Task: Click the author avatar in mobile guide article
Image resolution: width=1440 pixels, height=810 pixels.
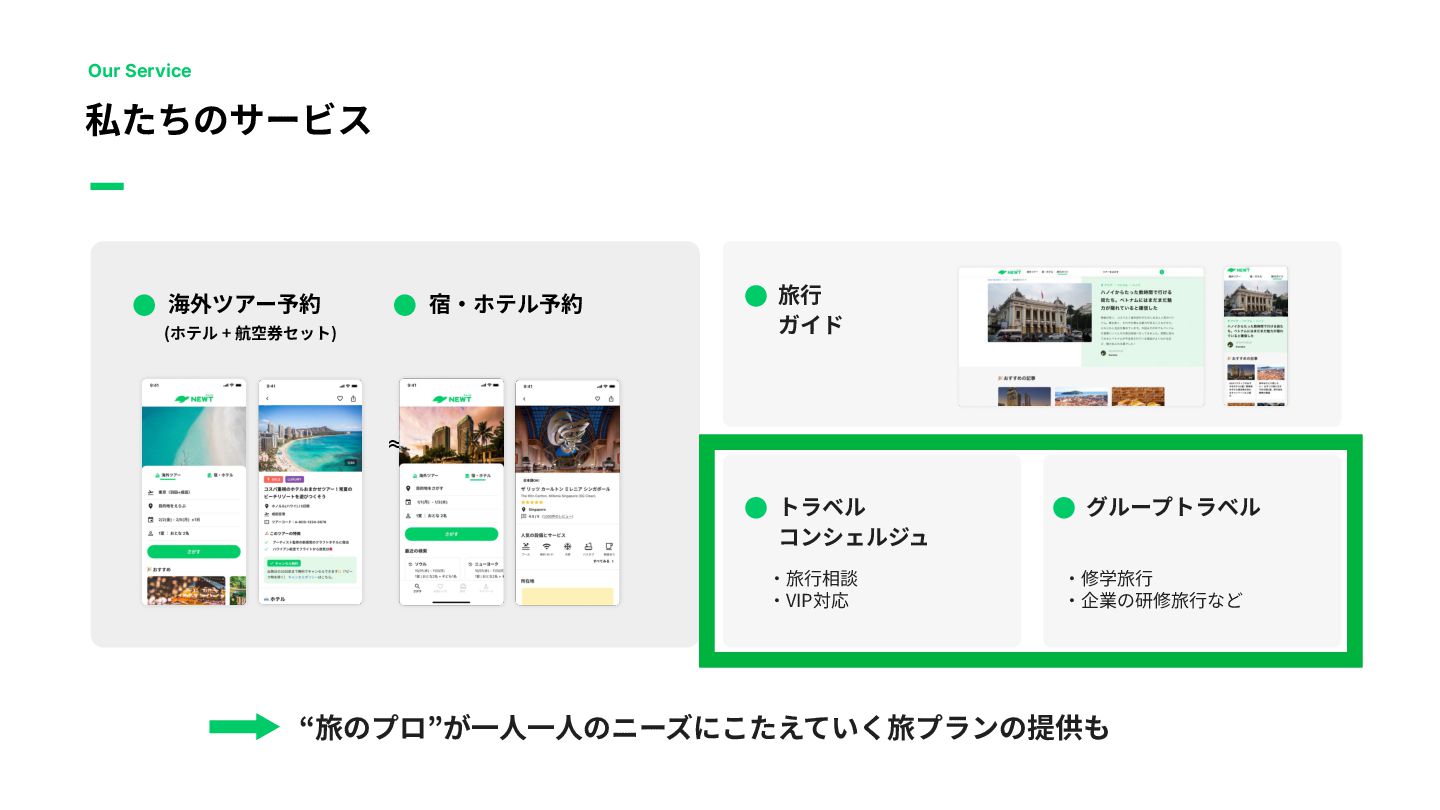Action: (x=1230, y=345)
